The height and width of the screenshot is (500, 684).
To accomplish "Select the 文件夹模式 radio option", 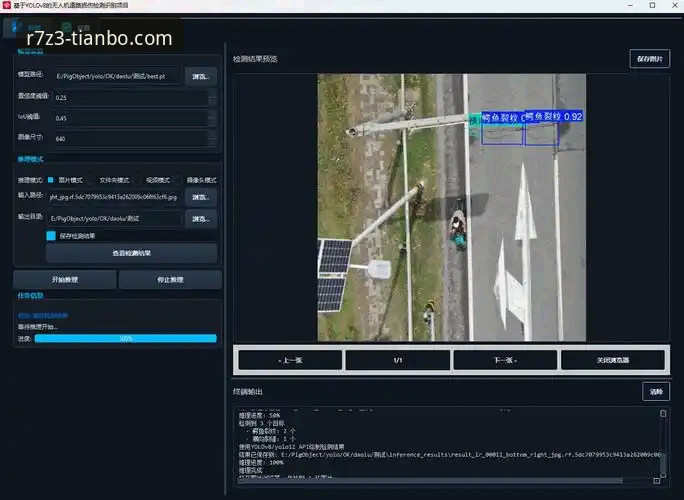I will [x=114, y=180].
